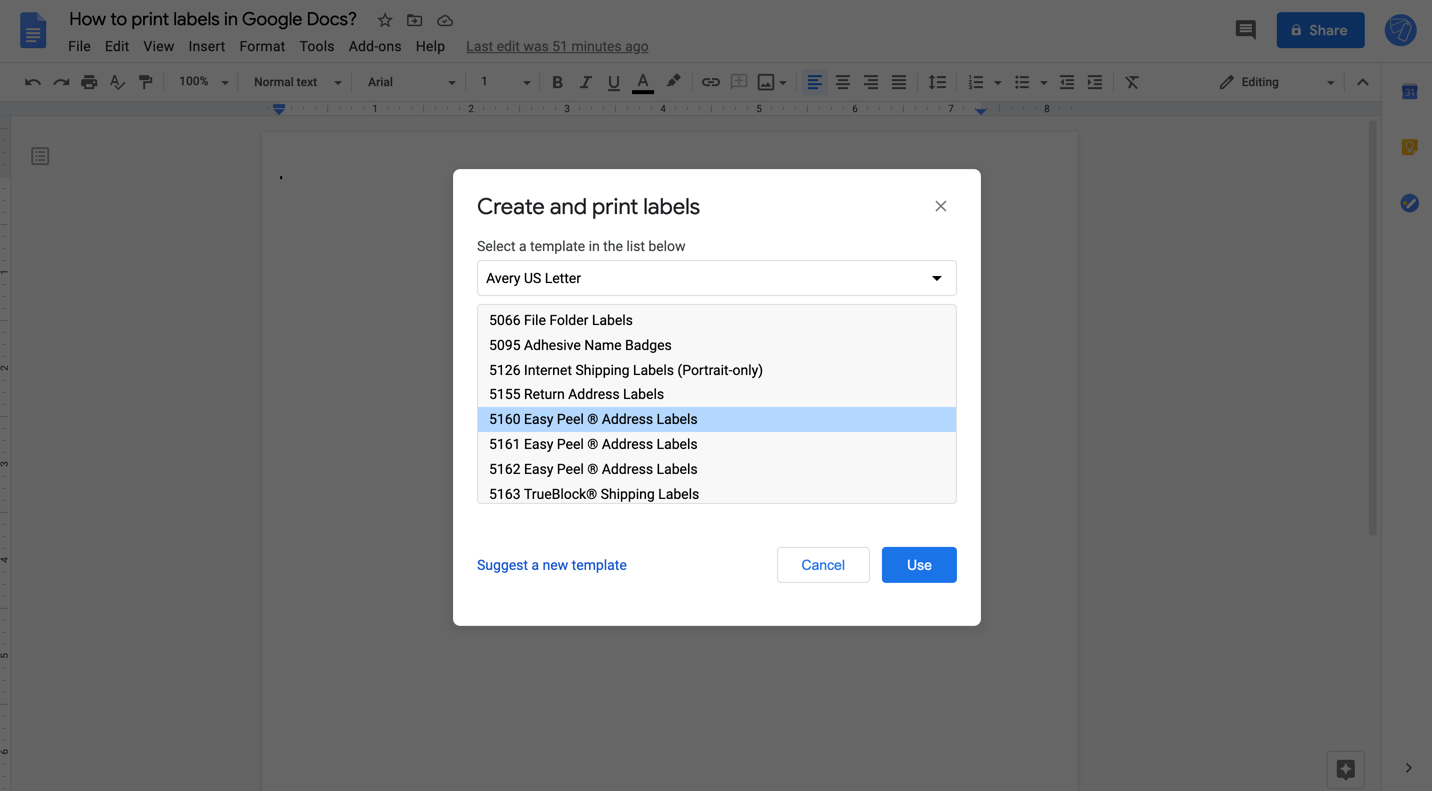1432x791 pixels.
Task: Open the Avery US Letter template dropdown
Action: pyautogui.click(x=716, y=278)
